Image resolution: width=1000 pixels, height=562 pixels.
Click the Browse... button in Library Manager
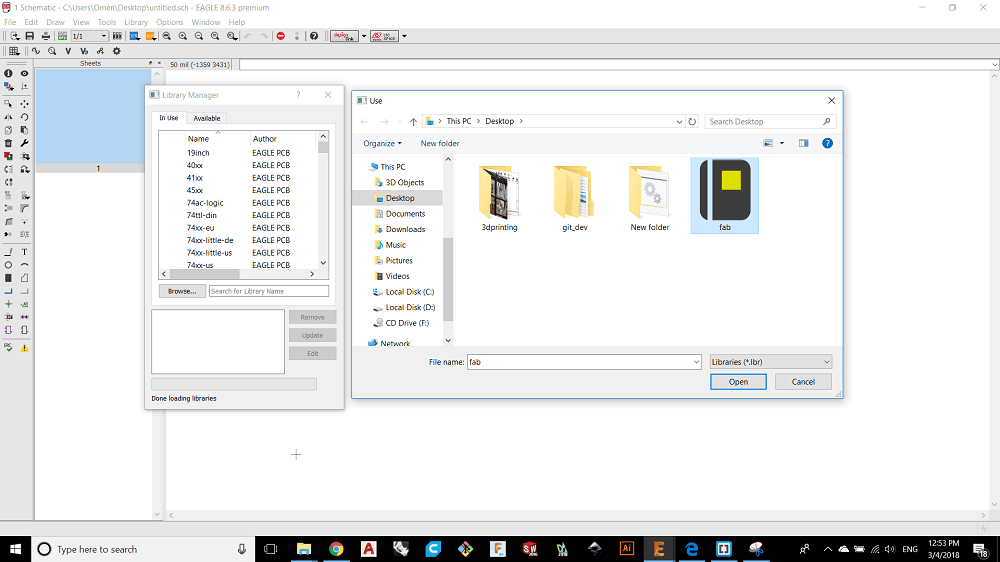click(x=182, y=291)
